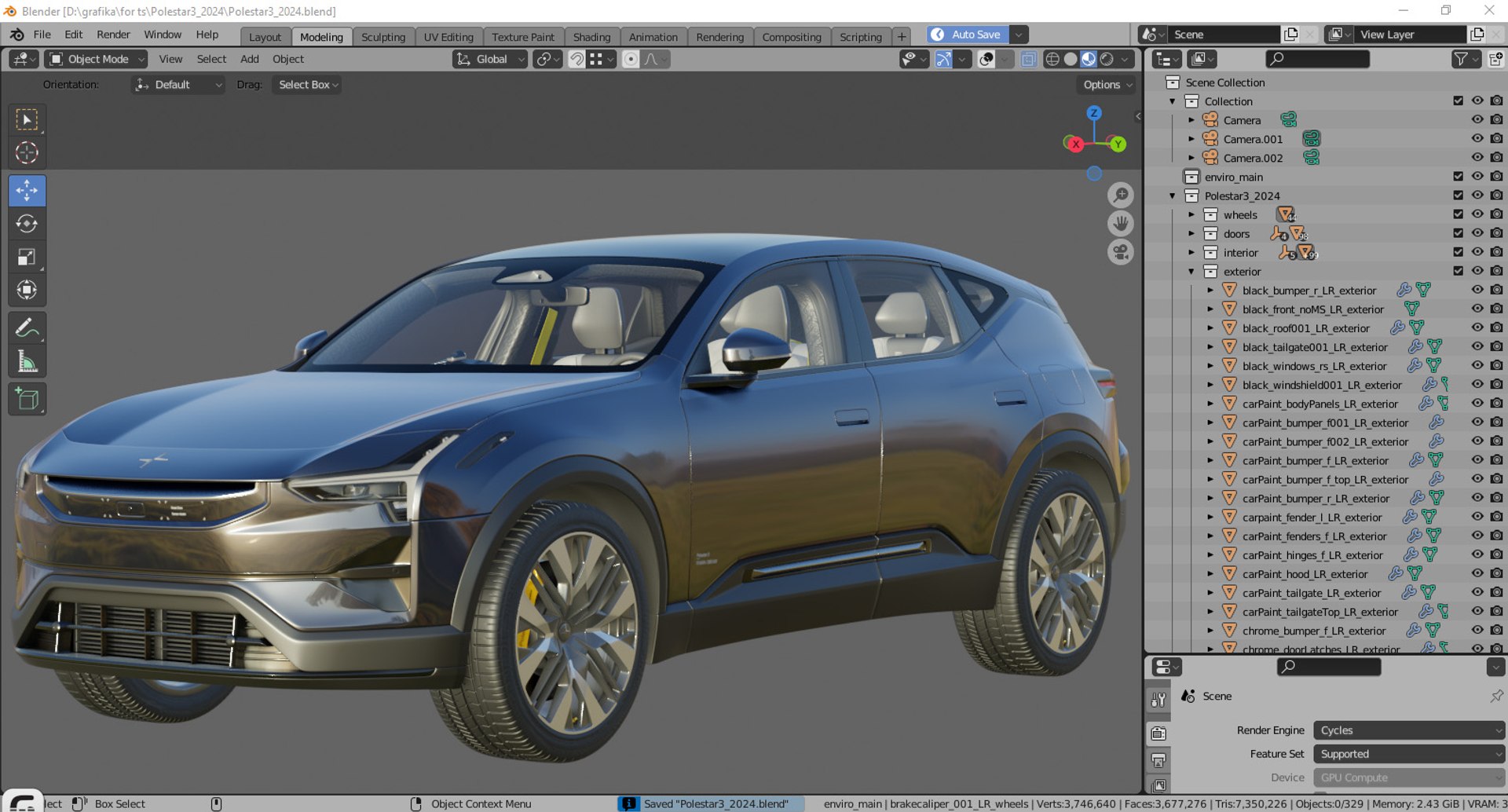1508x812 pixels.
Task: Click the pan view hand icon
Action: [1121, 224]
